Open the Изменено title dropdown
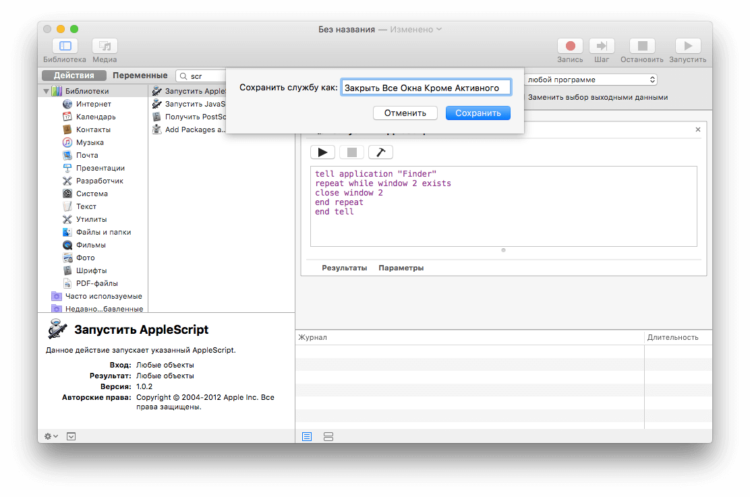The height and width of the screenshot is (497, 750). click(416, 29)
